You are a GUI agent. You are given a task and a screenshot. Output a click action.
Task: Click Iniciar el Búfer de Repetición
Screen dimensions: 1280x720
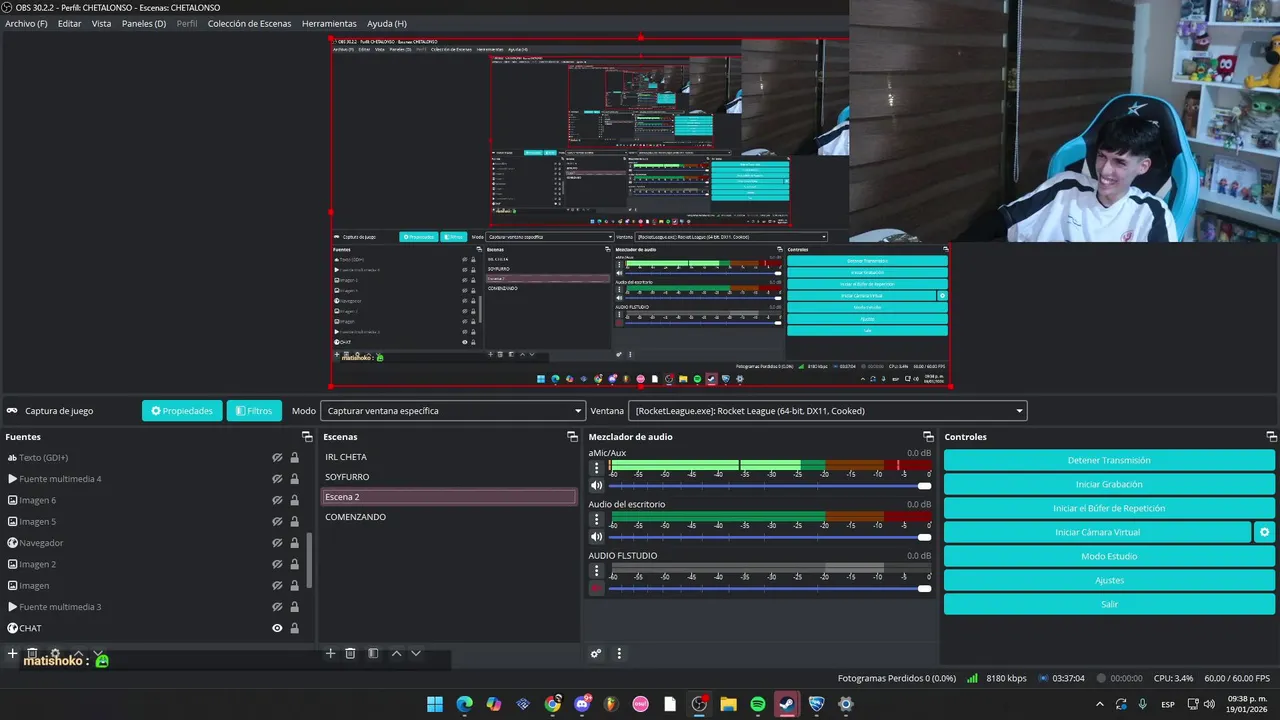[1109, 508]
